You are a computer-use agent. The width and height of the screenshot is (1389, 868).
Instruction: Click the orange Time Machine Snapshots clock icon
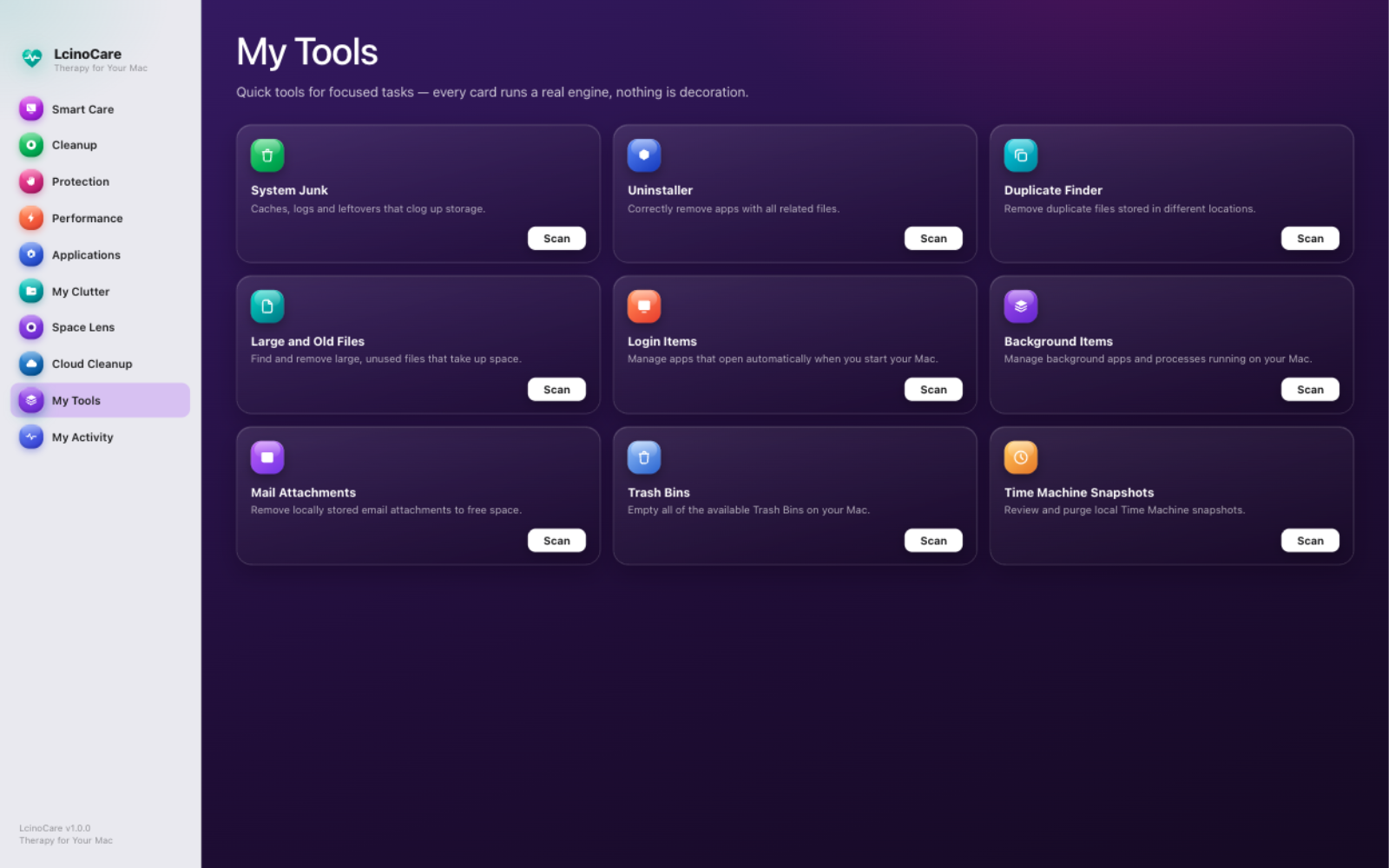click(x=1021, y=457)
